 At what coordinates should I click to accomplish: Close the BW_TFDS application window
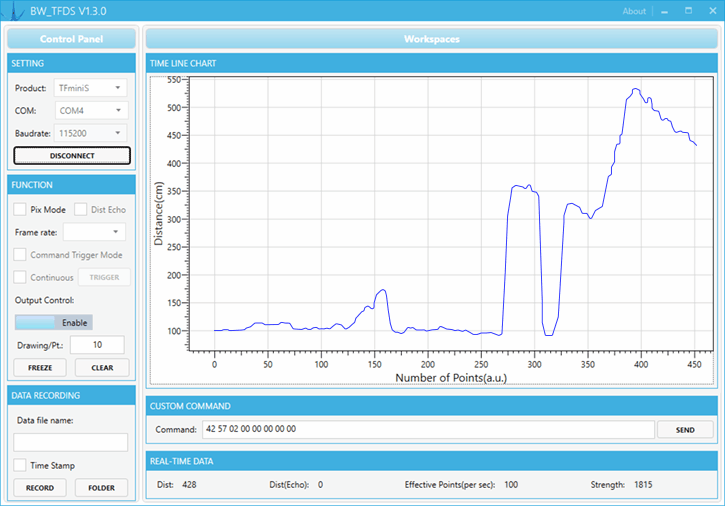coord(711,11)
